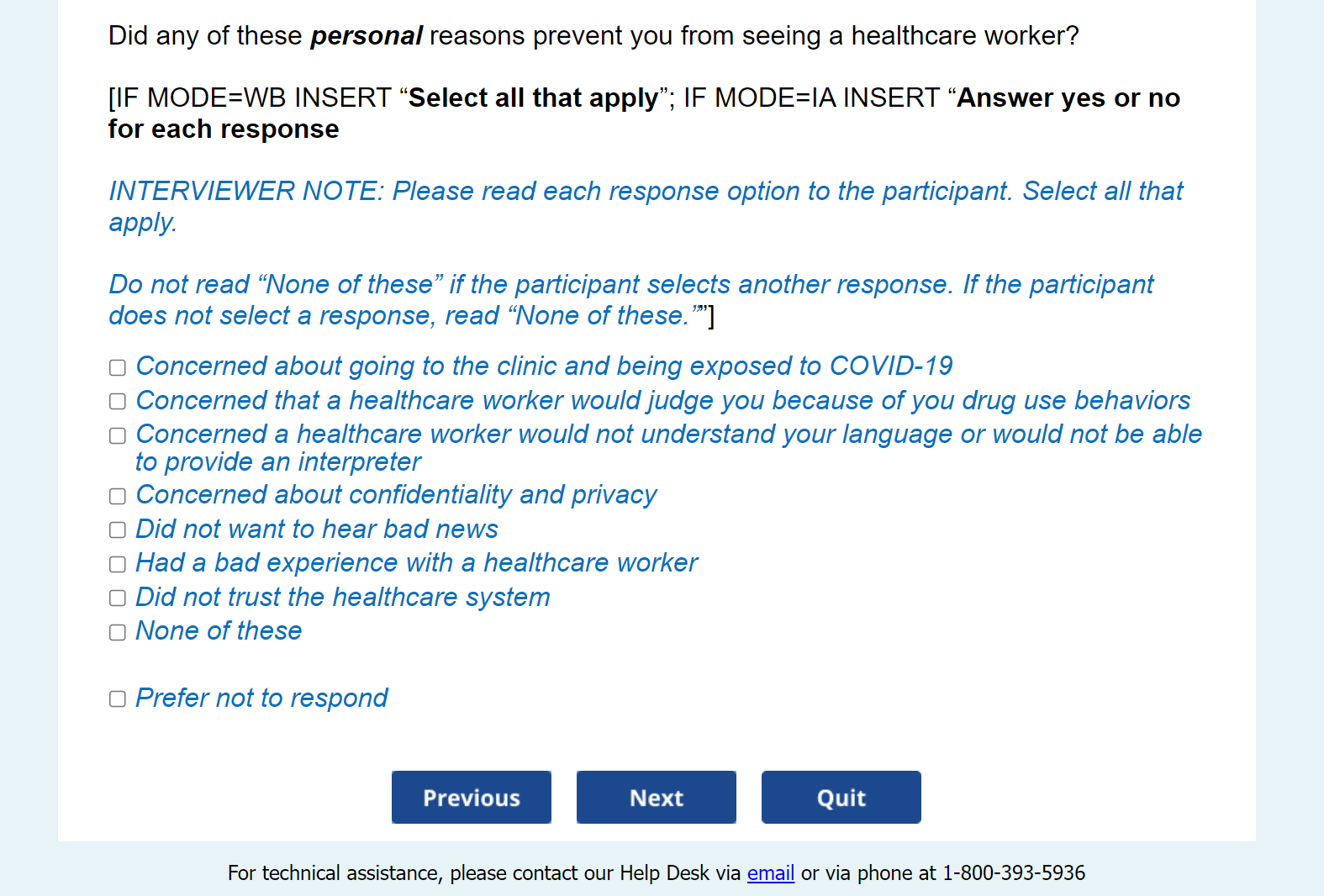Check the COVID-19 exposure concern checkbox

[x=118, y=367]
